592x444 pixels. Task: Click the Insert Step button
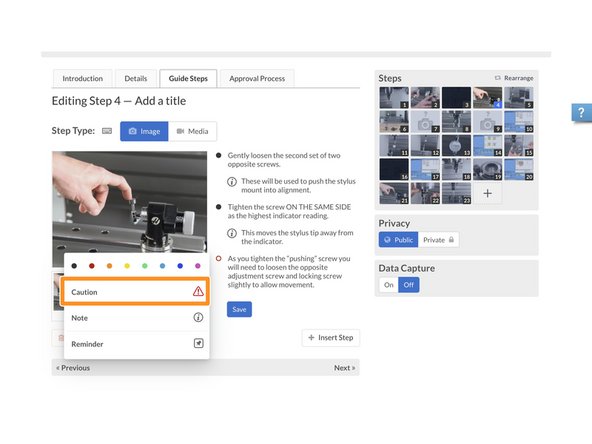331,338
